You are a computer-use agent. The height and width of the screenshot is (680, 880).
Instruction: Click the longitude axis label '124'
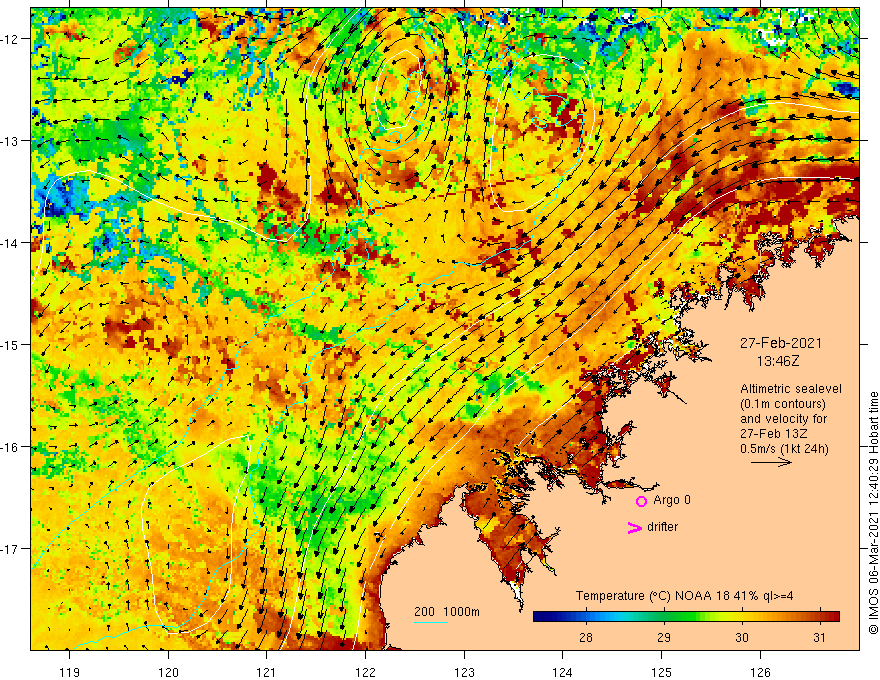coord(563,672)
